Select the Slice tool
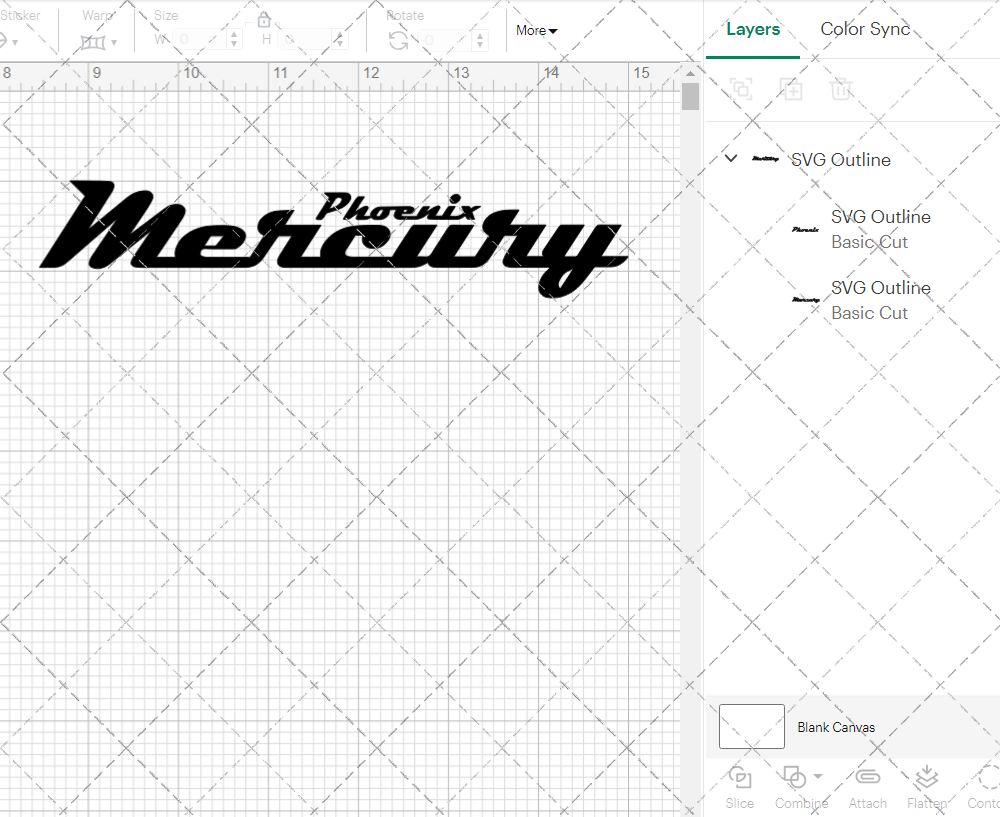Image resolution: width=1000 pixels, height=817 pixels. point(739,788)
